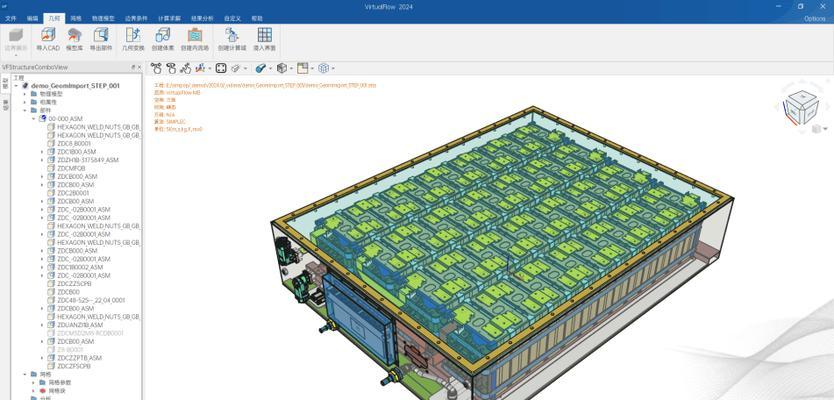Viewport: 834px width, 400px height.
Task: Switch to the 边界条件 ribbon tab
Action: (x=136, y=19)
